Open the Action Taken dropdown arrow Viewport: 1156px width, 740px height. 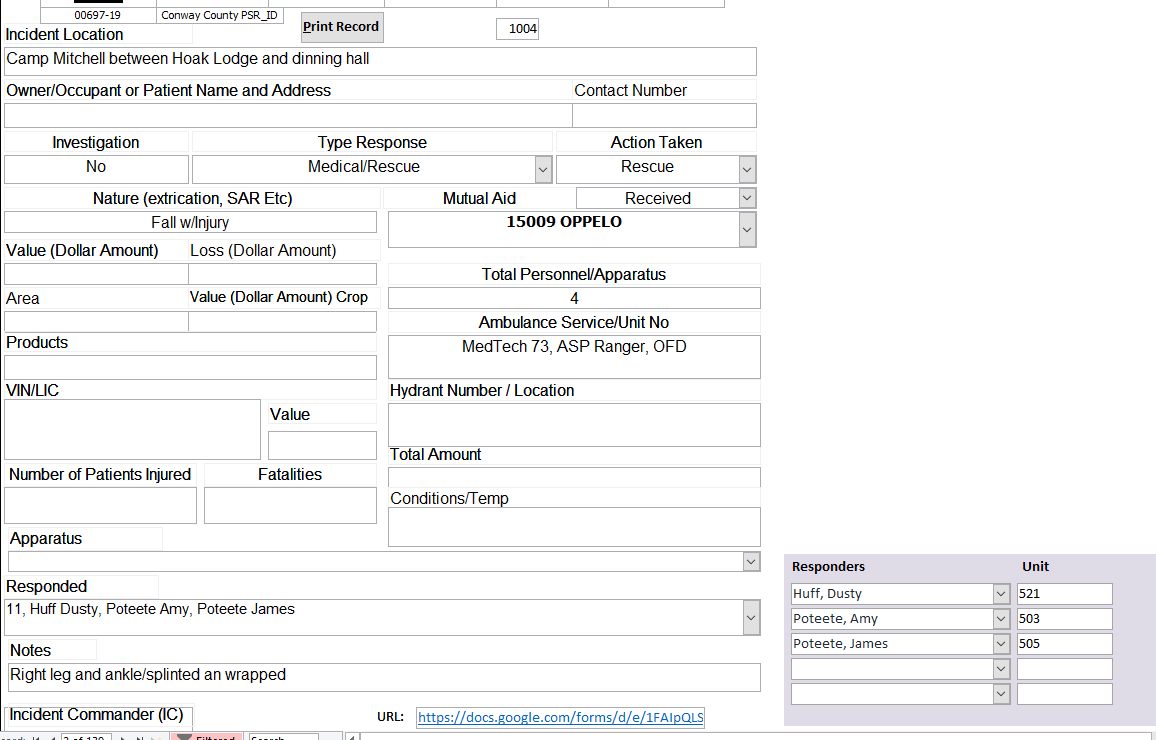(x=747, y=169)
